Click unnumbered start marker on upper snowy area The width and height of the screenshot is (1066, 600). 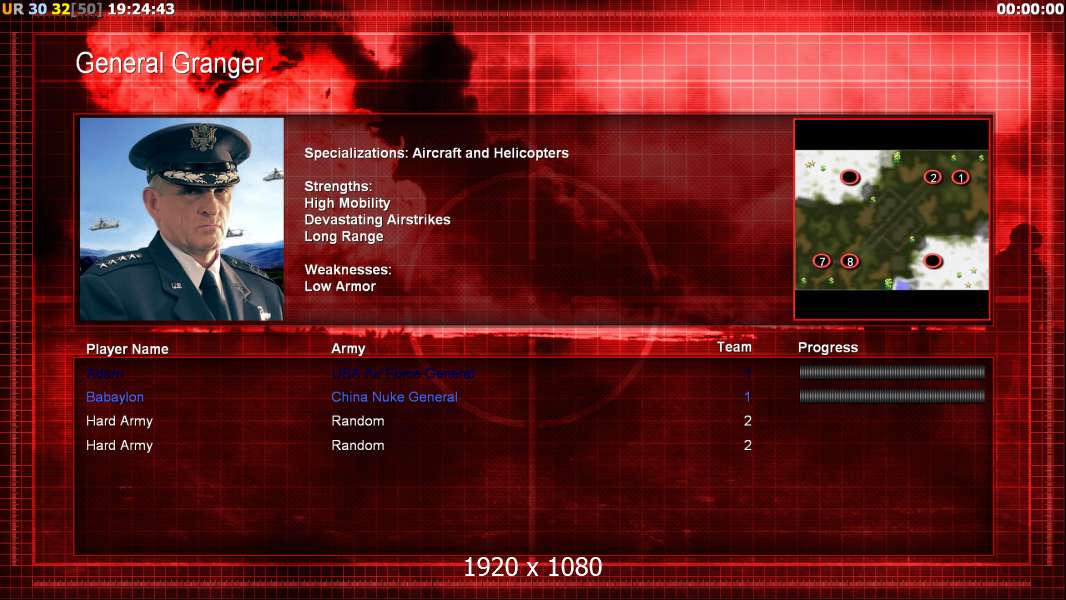pyautogui.click(x=850, y=177)
